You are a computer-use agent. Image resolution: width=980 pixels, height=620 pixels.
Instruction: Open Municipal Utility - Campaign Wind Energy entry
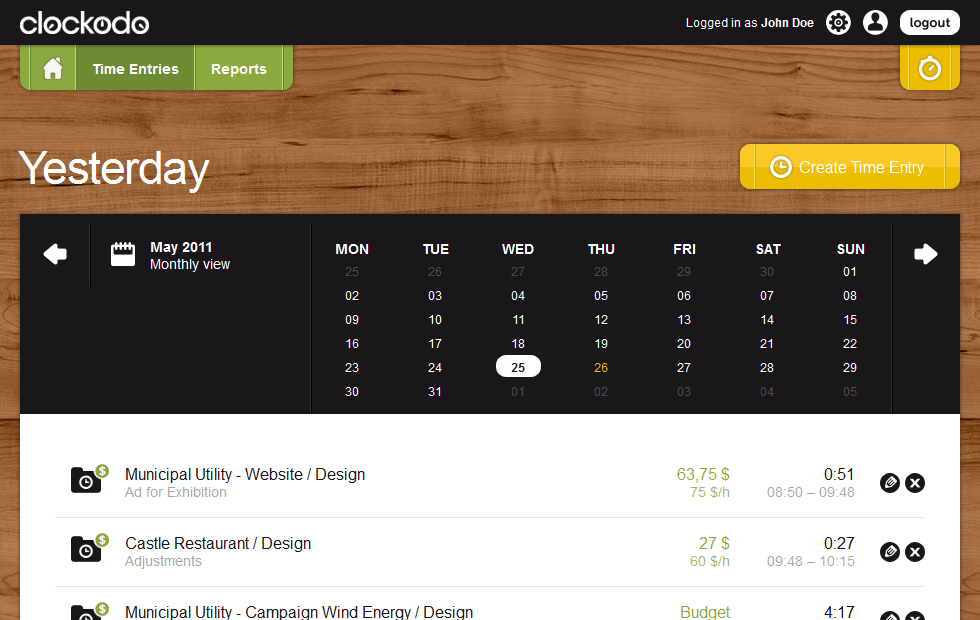[x=299, y=612]
